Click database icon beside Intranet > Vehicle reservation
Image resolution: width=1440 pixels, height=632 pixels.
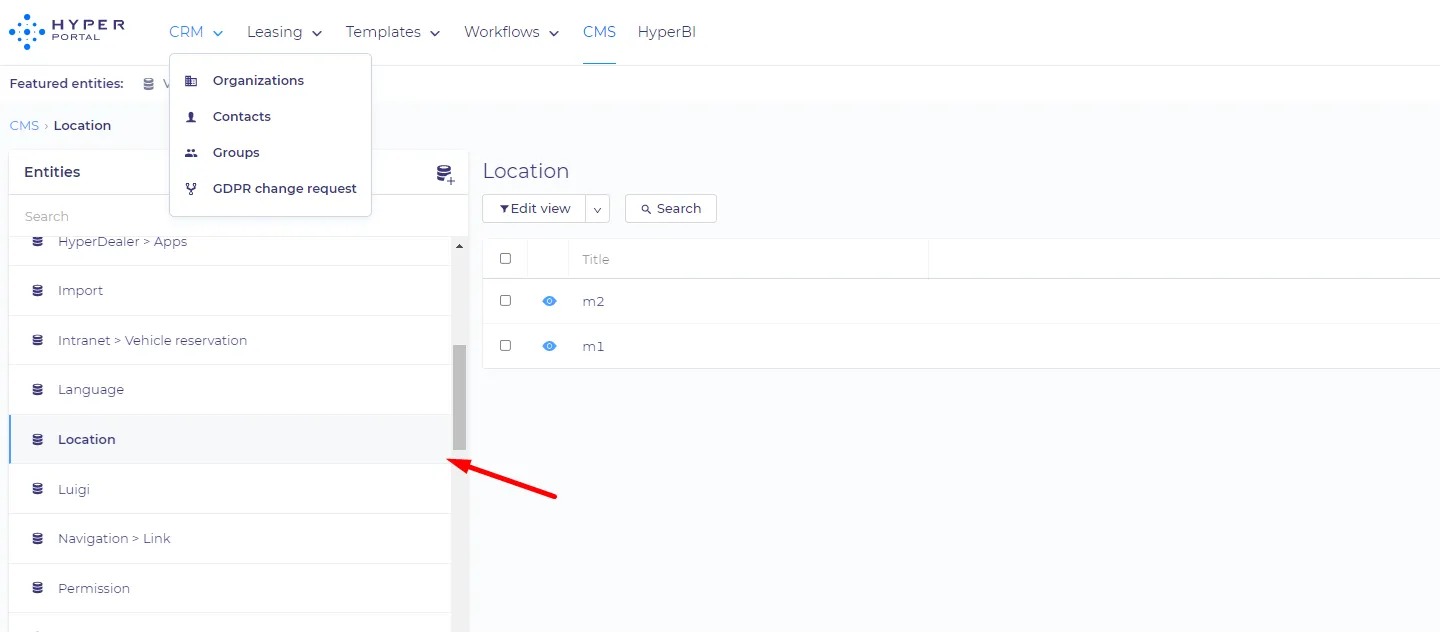pyautogui.click(x=38, y=341)
